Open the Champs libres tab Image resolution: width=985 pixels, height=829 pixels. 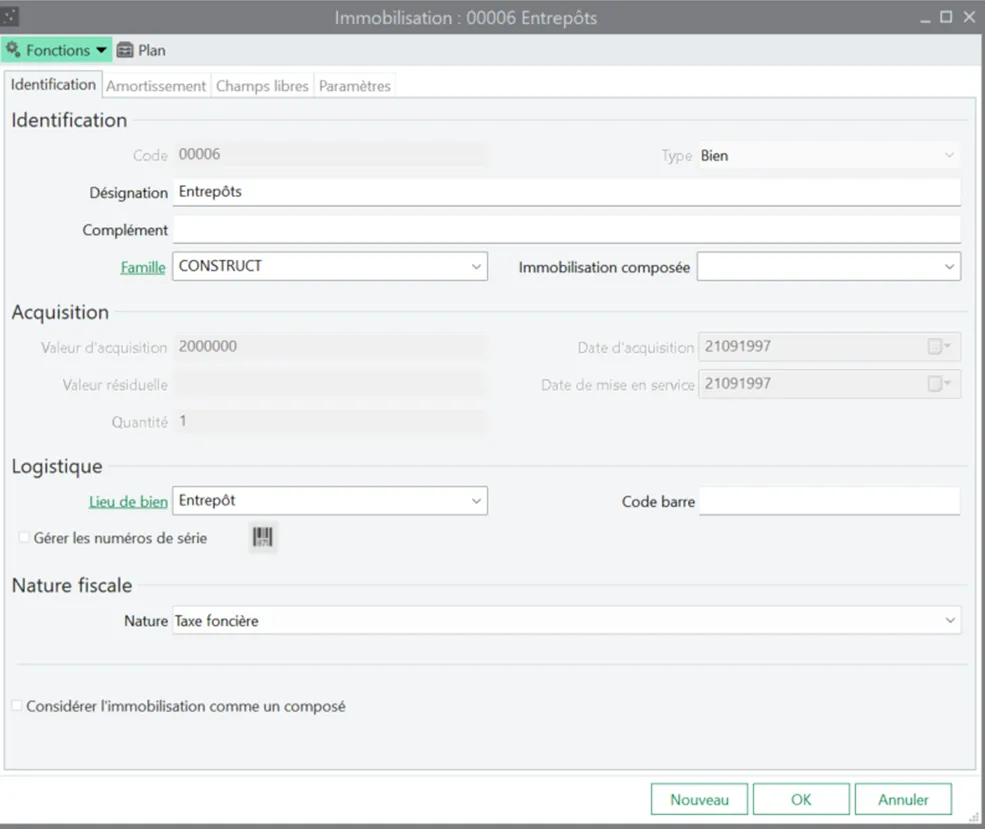[262, 86]
